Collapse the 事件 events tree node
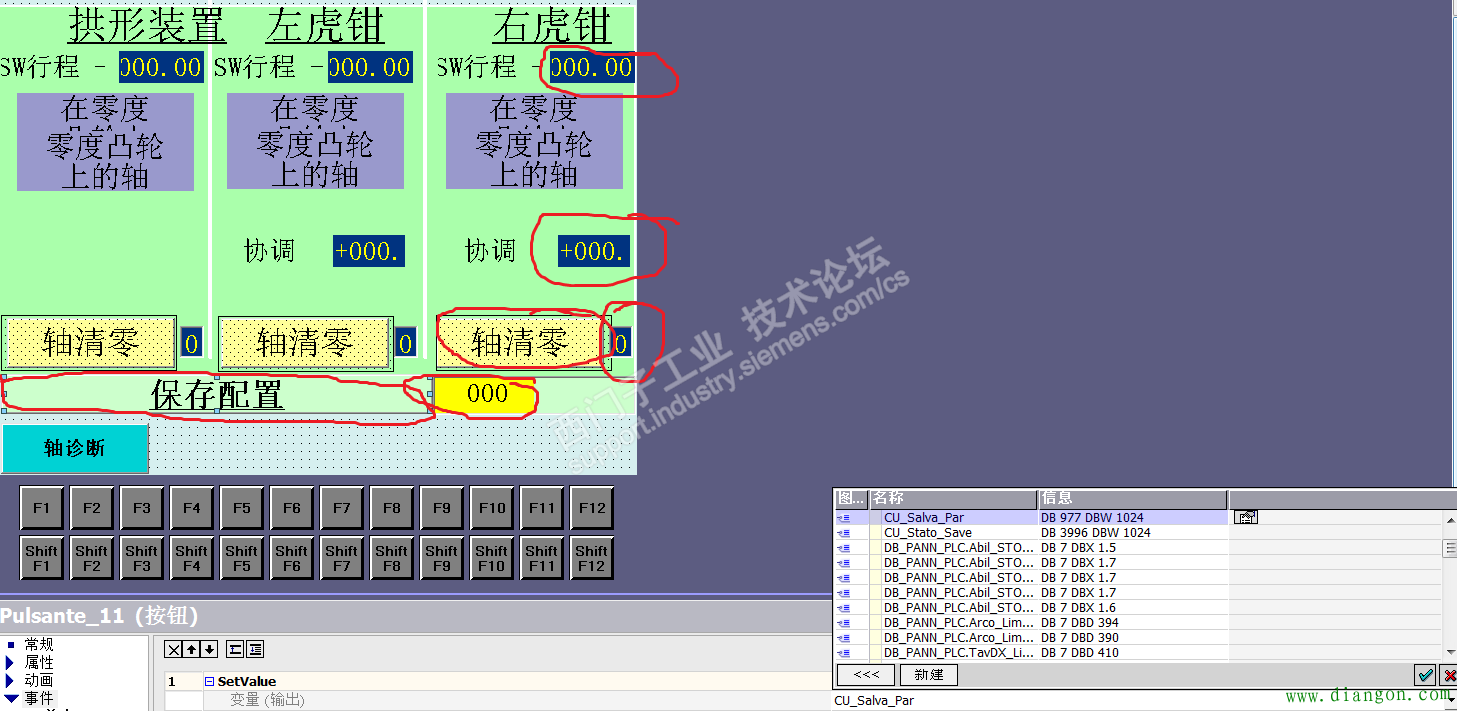Image resolution: width=1457 pixels, height=711 pixels. [x=10, y=698]
